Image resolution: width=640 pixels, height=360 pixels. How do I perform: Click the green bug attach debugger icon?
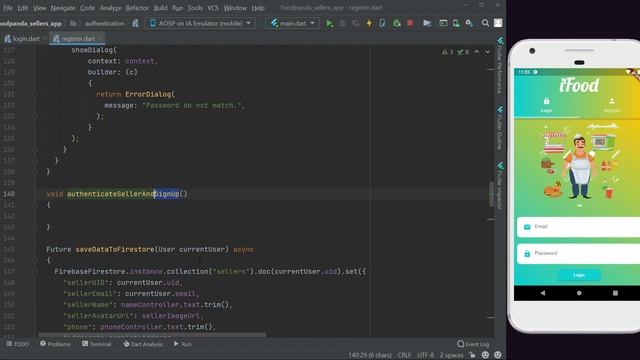tap(396, 24)
